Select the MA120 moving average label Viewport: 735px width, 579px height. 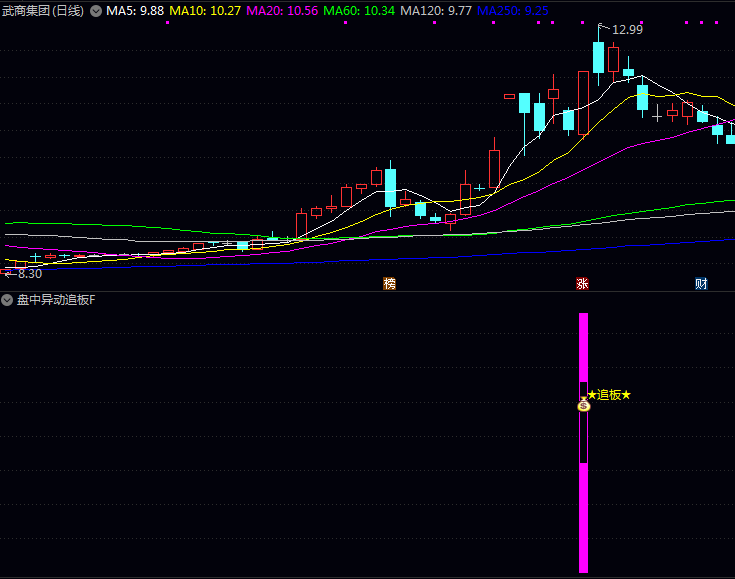[x=435, y=11]
